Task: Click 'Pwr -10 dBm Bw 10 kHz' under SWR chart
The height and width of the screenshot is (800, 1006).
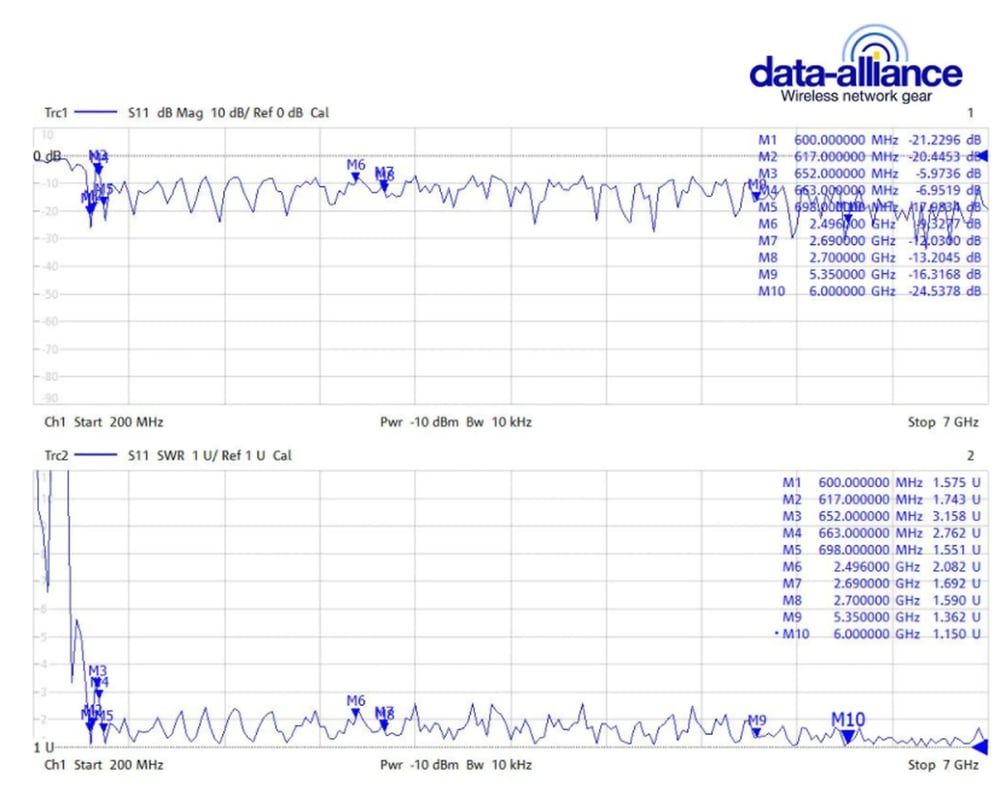Action: click(x=456, y=765)
